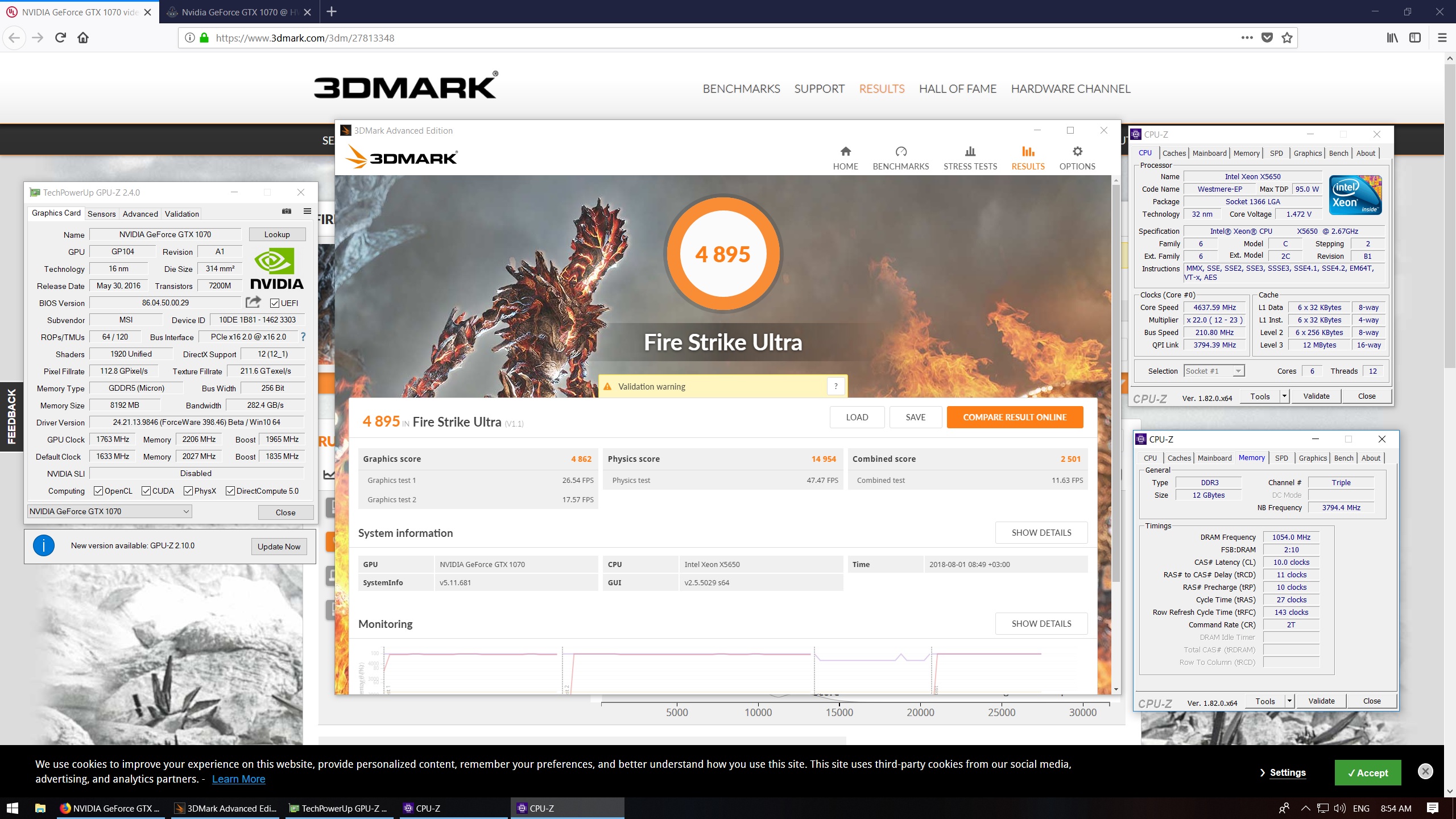Expand the GPU selection dropdown in GPU-Z
The image size is (1456, 819).
(109, 511)
